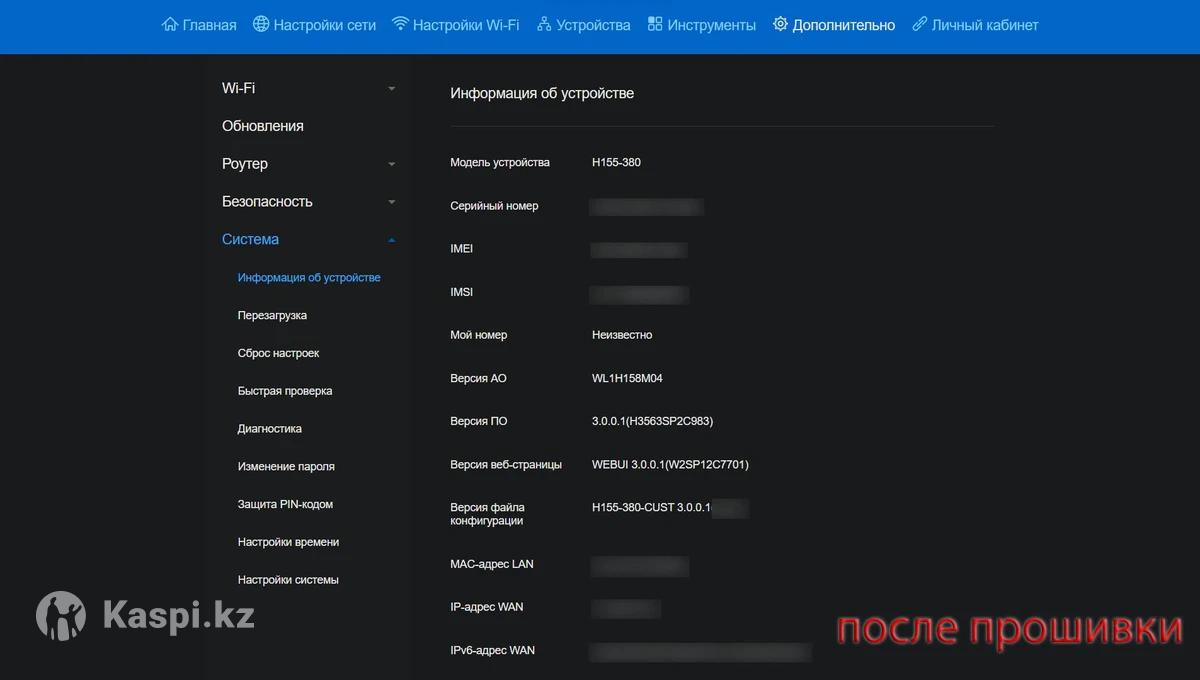Expand the Роутер sidebar section arrow

(x=392, y=164)
